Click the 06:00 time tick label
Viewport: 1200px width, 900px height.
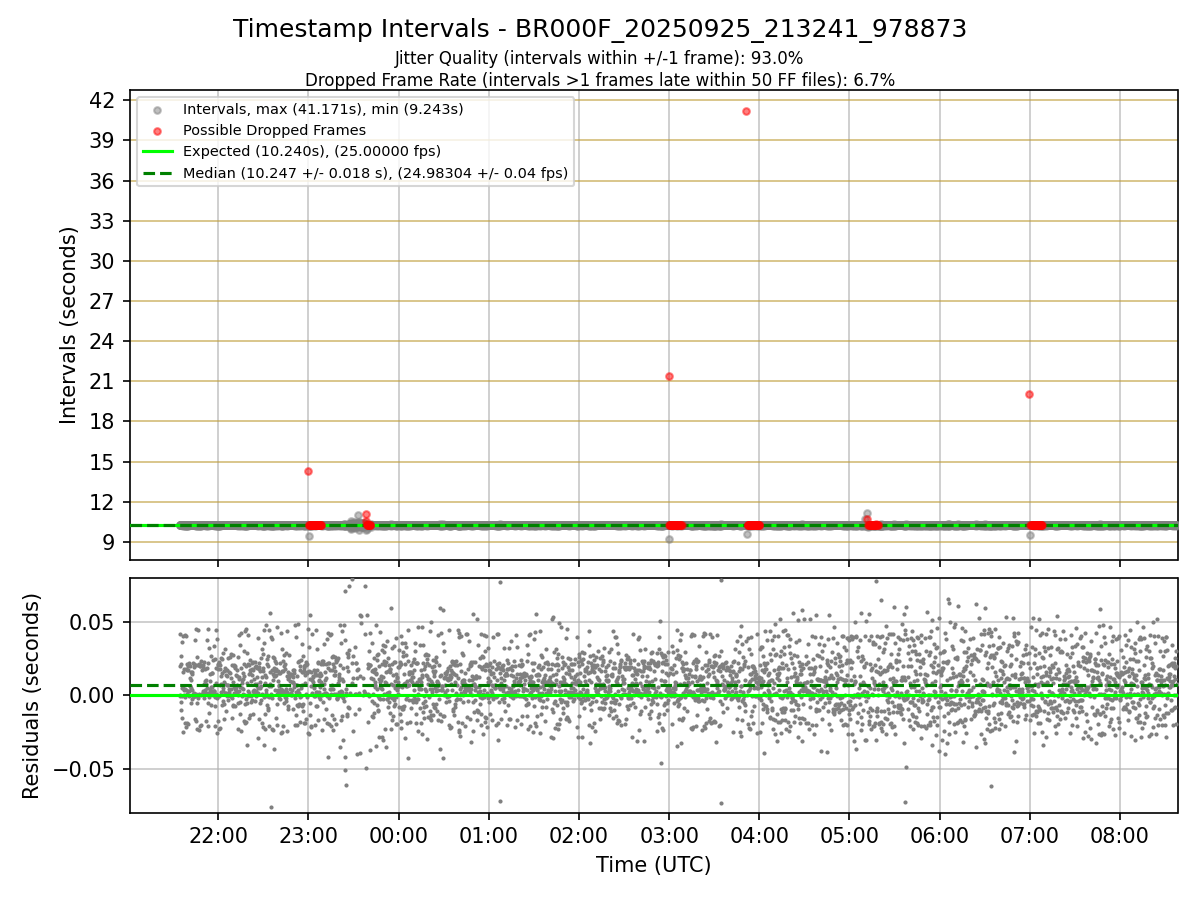[x=939, y=834]
